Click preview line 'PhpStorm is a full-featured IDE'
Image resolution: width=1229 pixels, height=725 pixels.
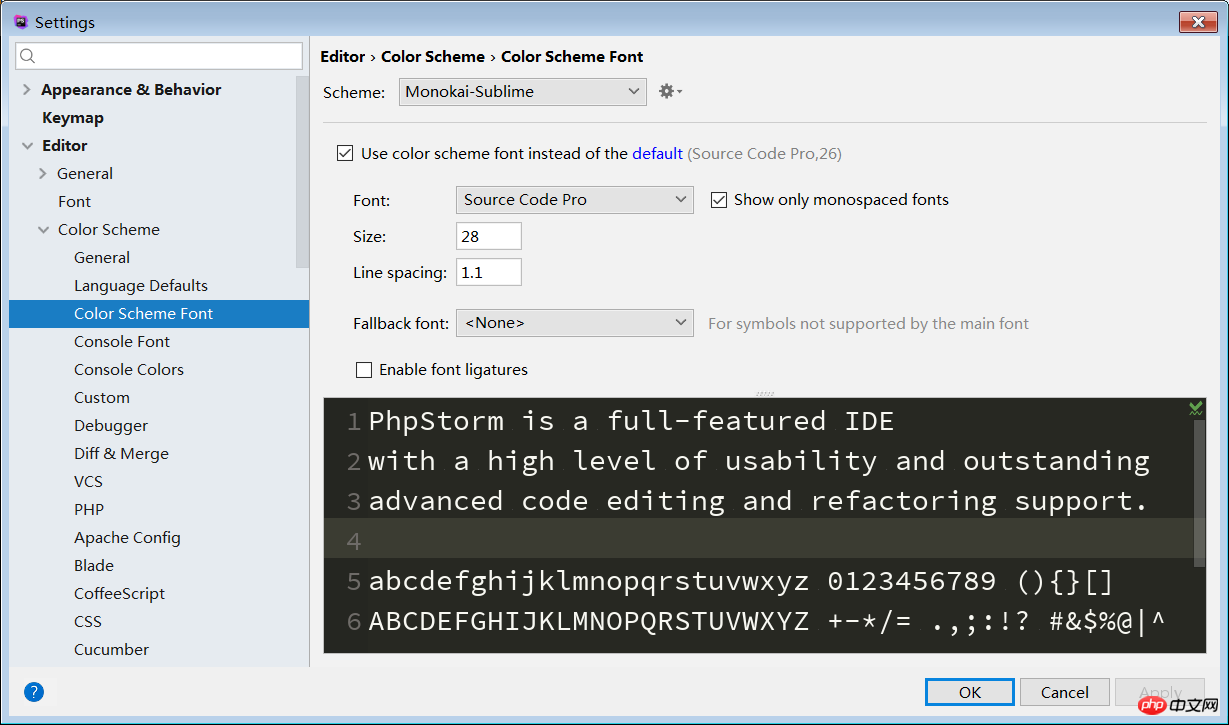point(631,421)
